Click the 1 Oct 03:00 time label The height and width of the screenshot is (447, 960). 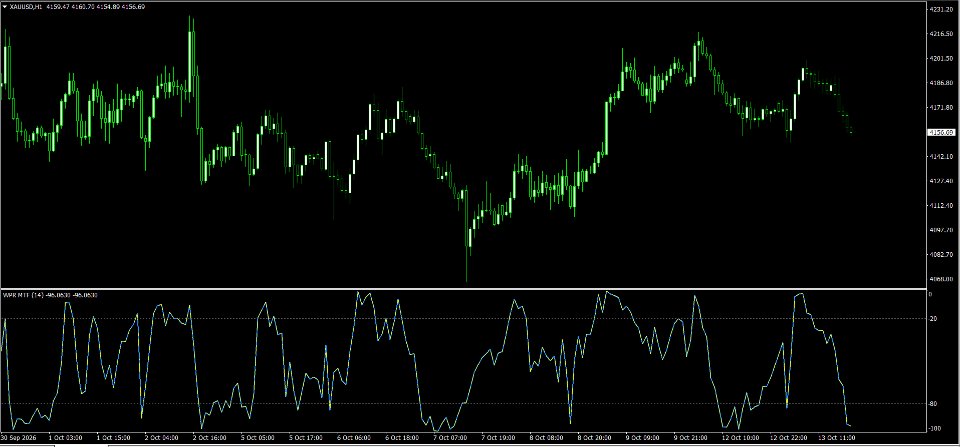[65, 438]
